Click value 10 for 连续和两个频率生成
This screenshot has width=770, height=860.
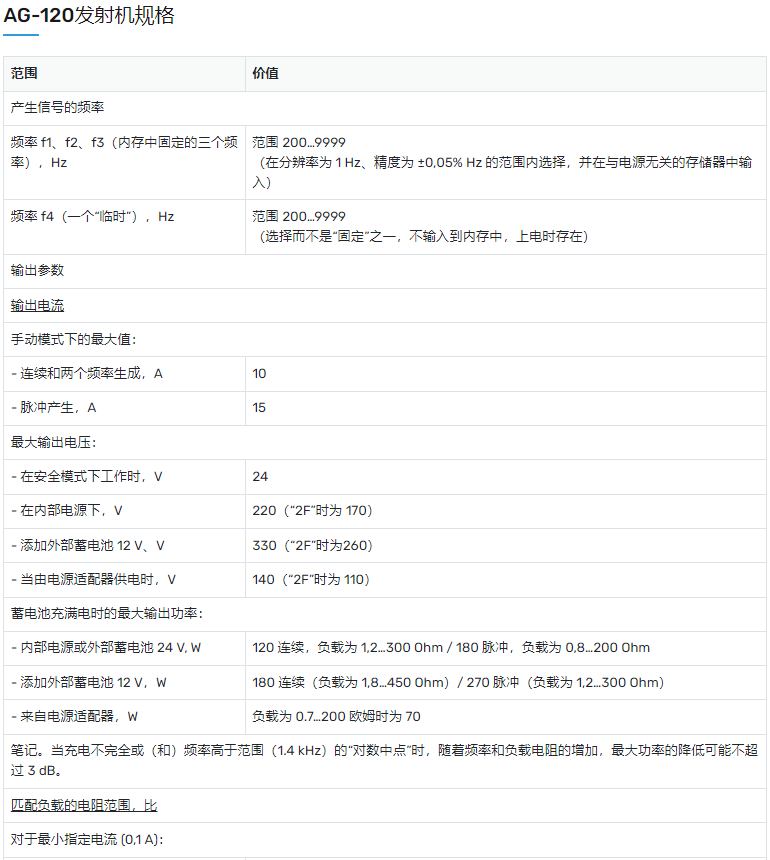coord(260,373)
